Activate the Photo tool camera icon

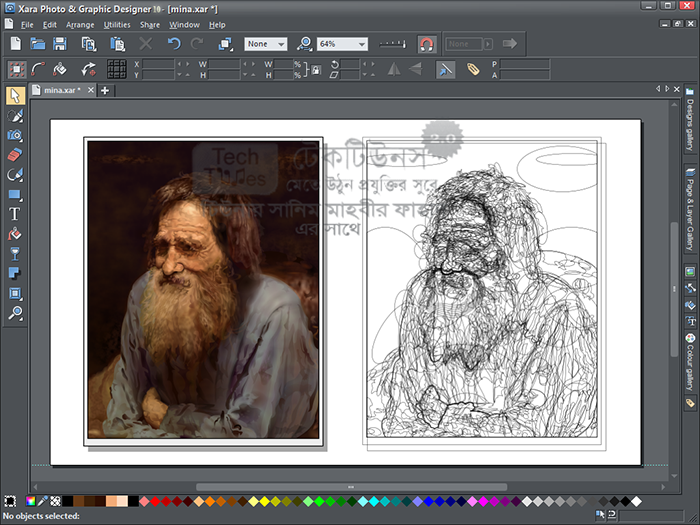point(15,135)
